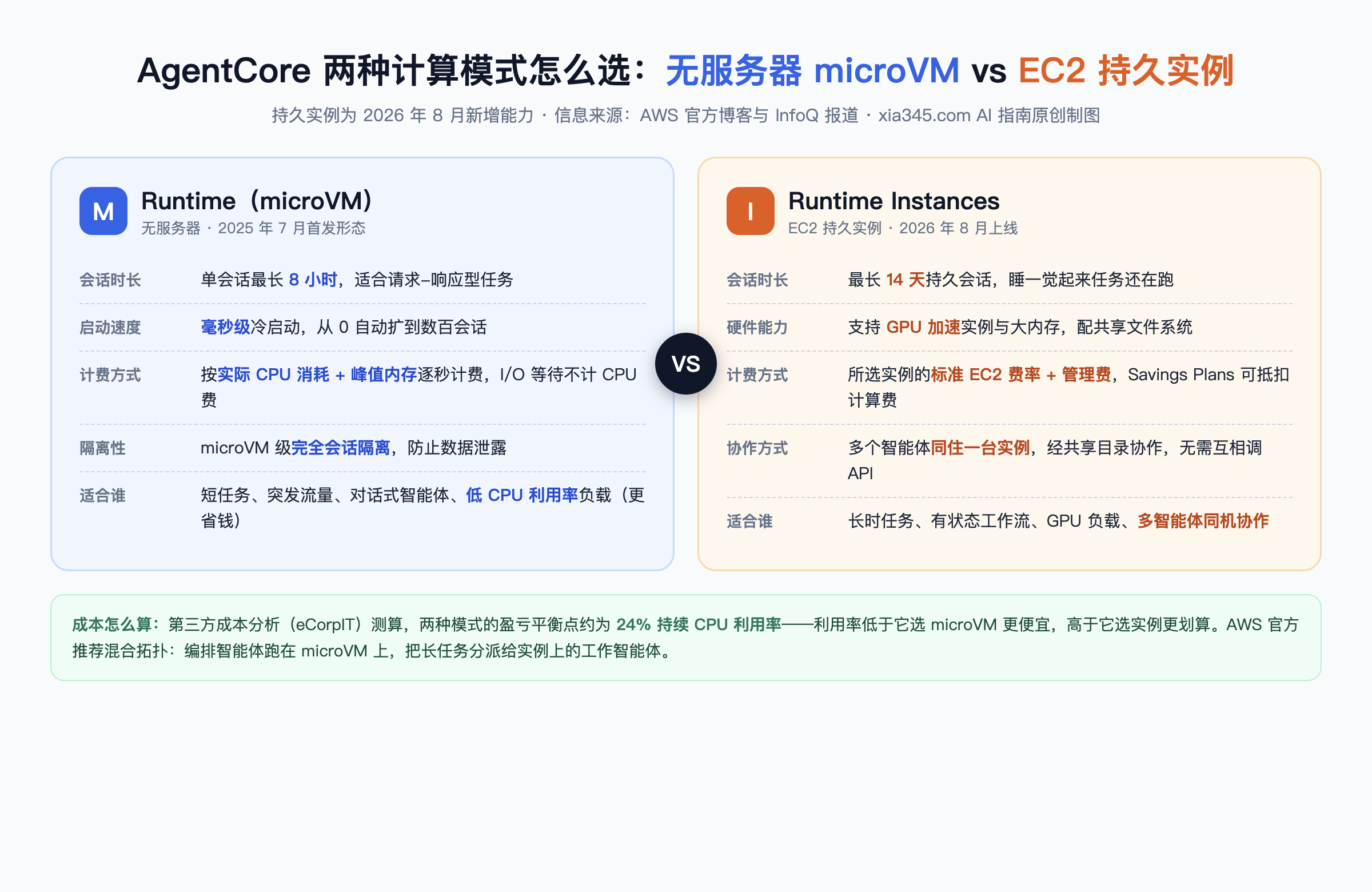Click '会话时长' label in microVM card
The height and width of the screenshot is (892, 1372).
click(x=110, y=280)
